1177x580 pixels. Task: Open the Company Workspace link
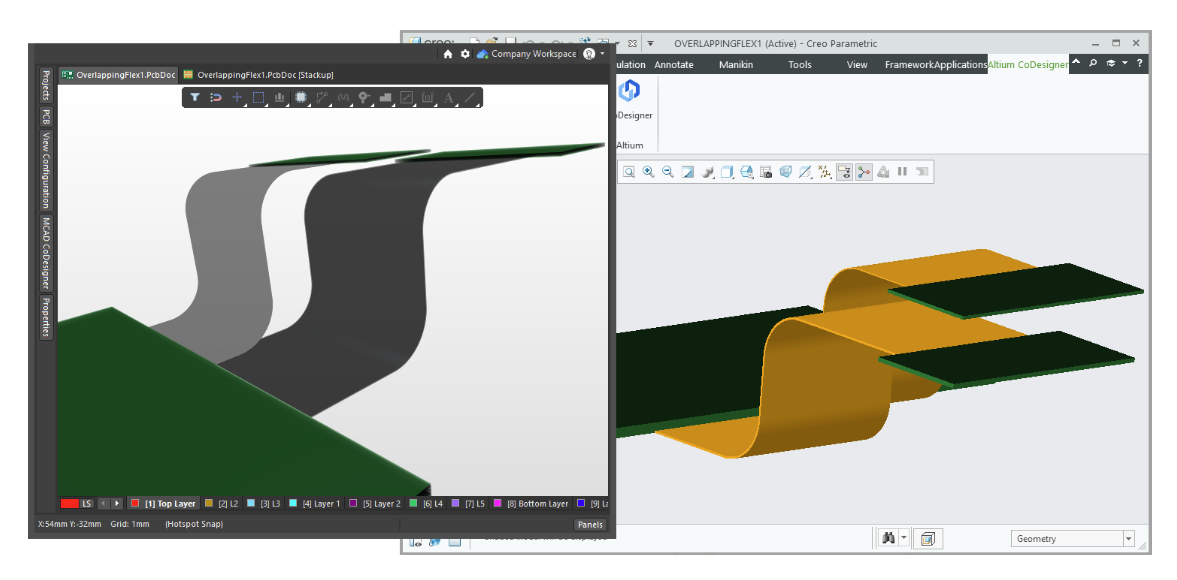pyautogui.click(x=533, y=54)
